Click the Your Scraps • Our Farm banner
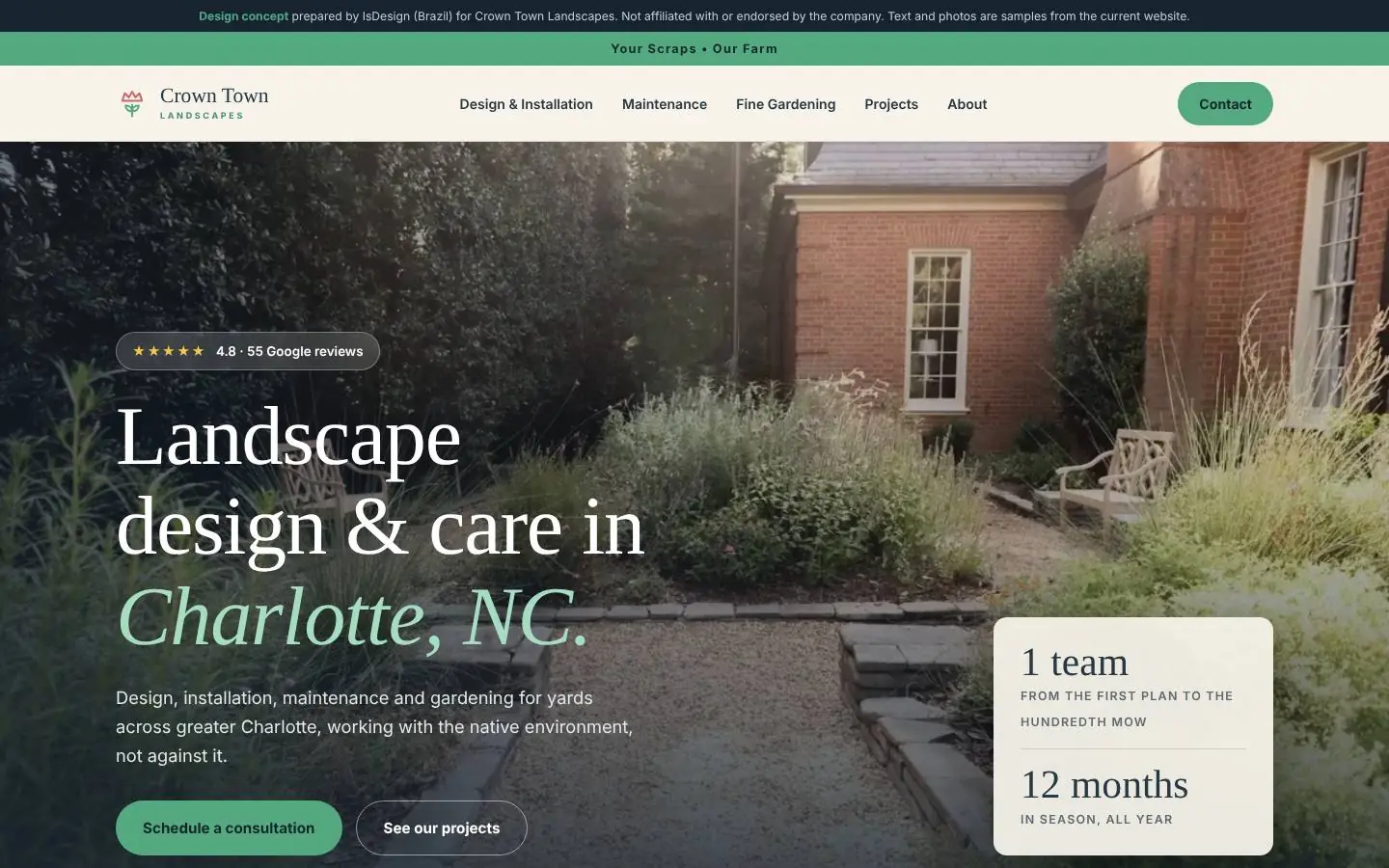This screenshot has width=1389, height=868. (694, 48)
